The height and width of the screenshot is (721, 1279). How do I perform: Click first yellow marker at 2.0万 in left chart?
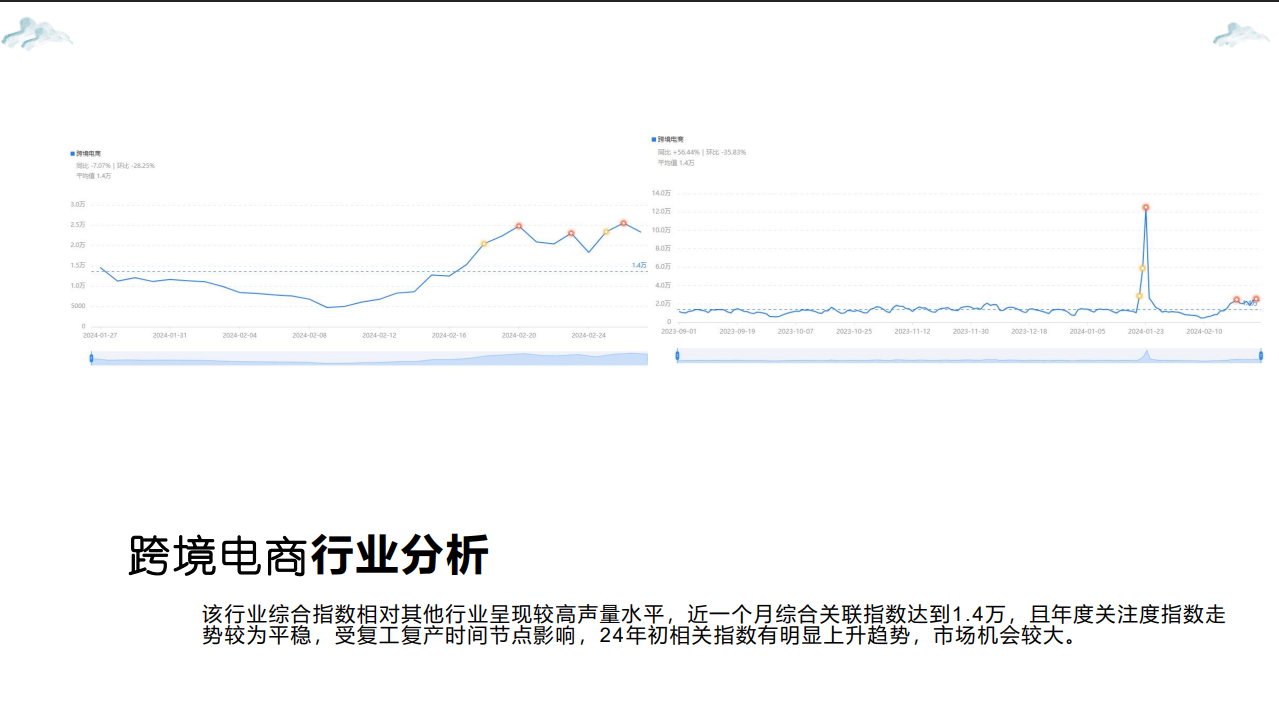tap(484, 244)
